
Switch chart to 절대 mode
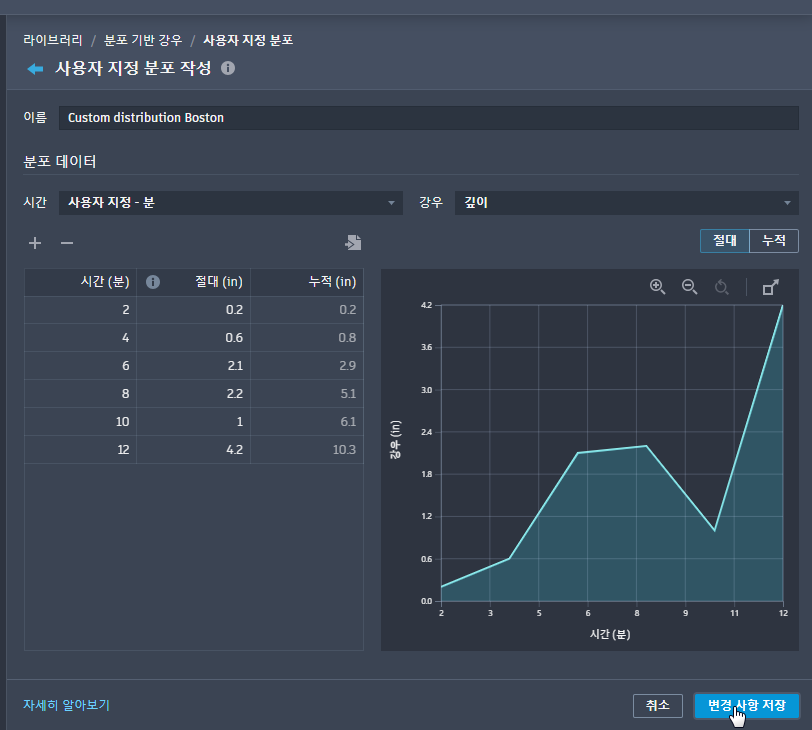tap(724, 241)
